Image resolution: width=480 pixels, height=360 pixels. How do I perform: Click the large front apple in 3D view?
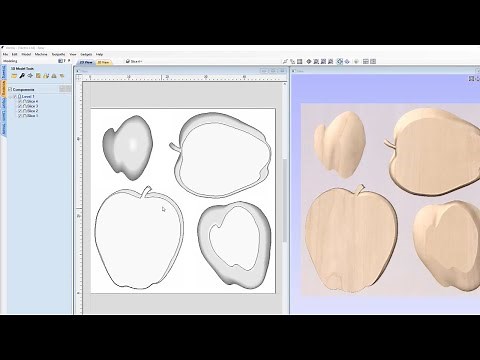coord(351,239)
